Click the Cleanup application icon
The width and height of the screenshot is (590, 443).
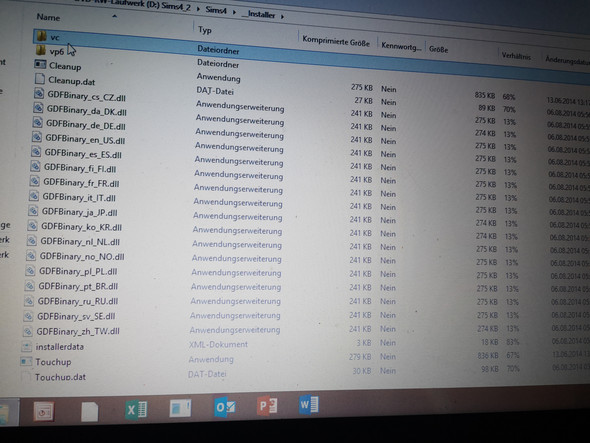coord(40,64)
